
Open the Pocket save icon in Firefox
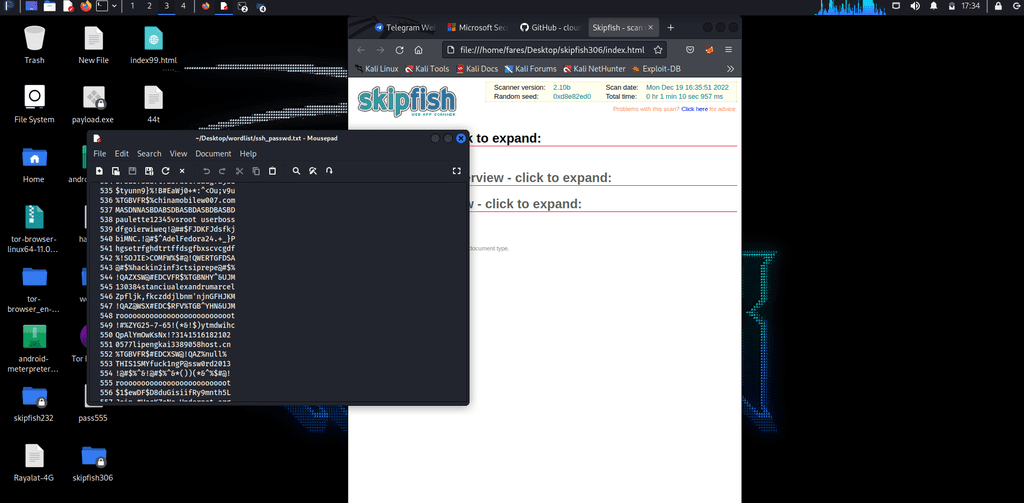pyautogui.click(x=690, y=50)
